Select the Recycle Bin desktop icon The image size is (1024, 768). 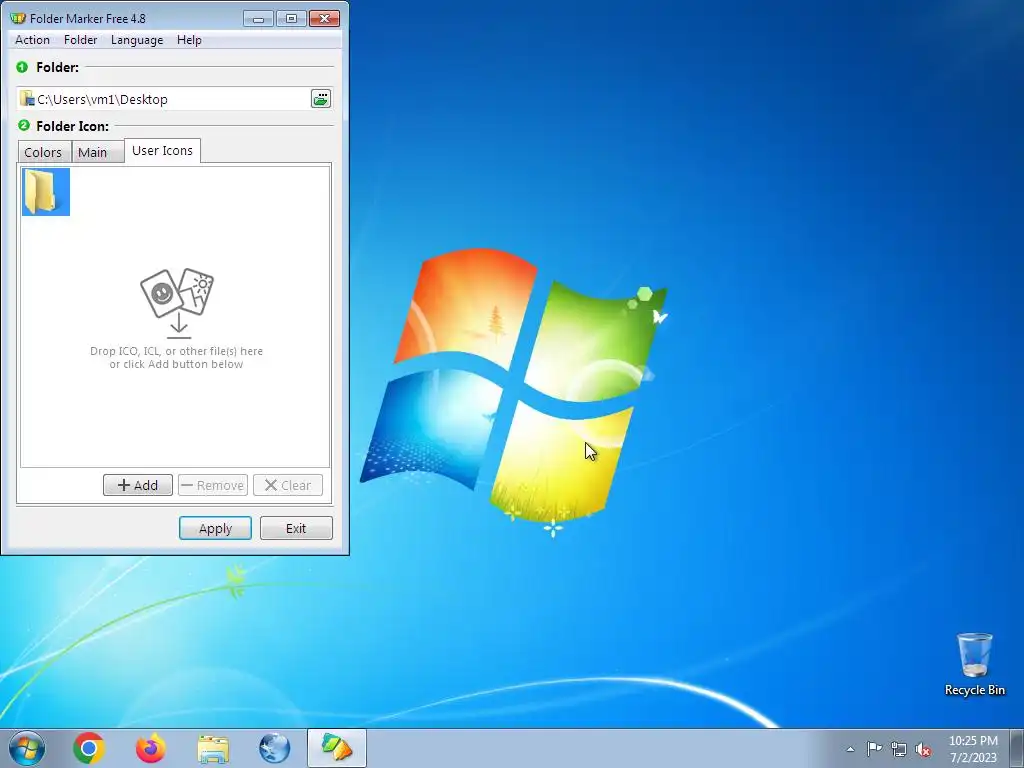(x=974, y=664)
